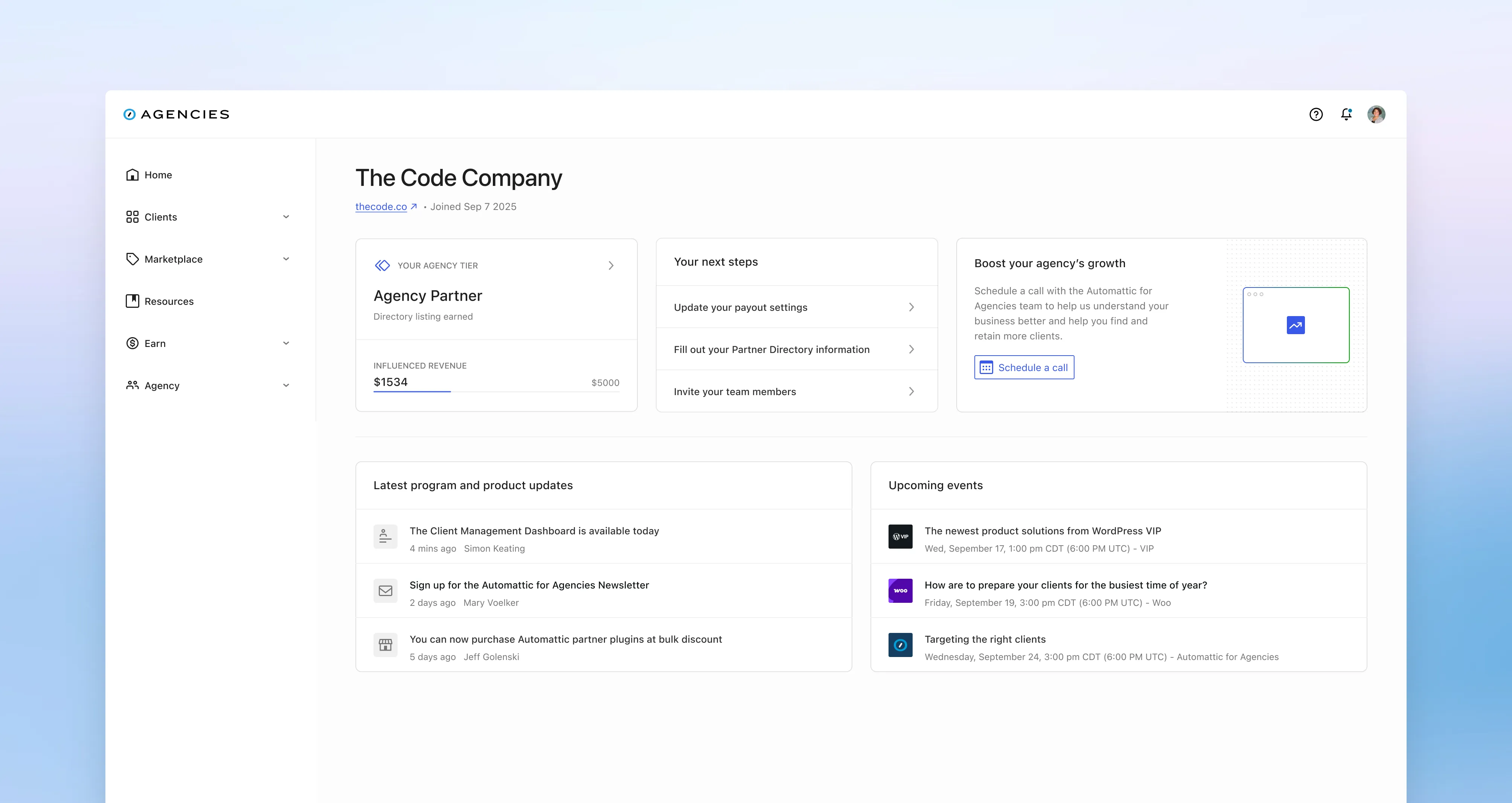Screen dimensions: 1512x803
Task: Click the Clients grid icon
Action: 133,216
